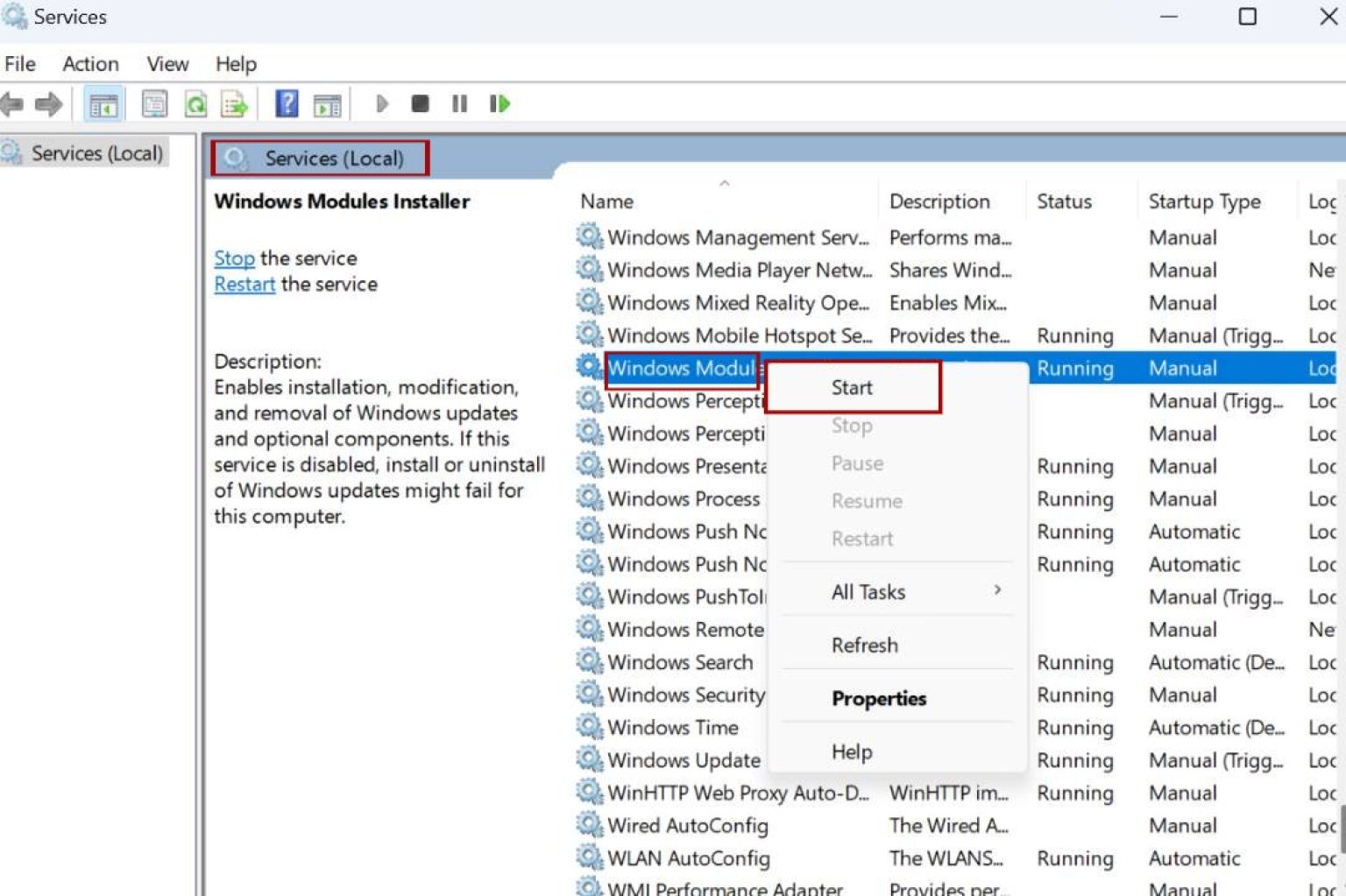Viewport: 1346px width, 896px height.
Task: Click the Stop Service toolbar icon
Action: pyautogui.click(x=420, y=103)
